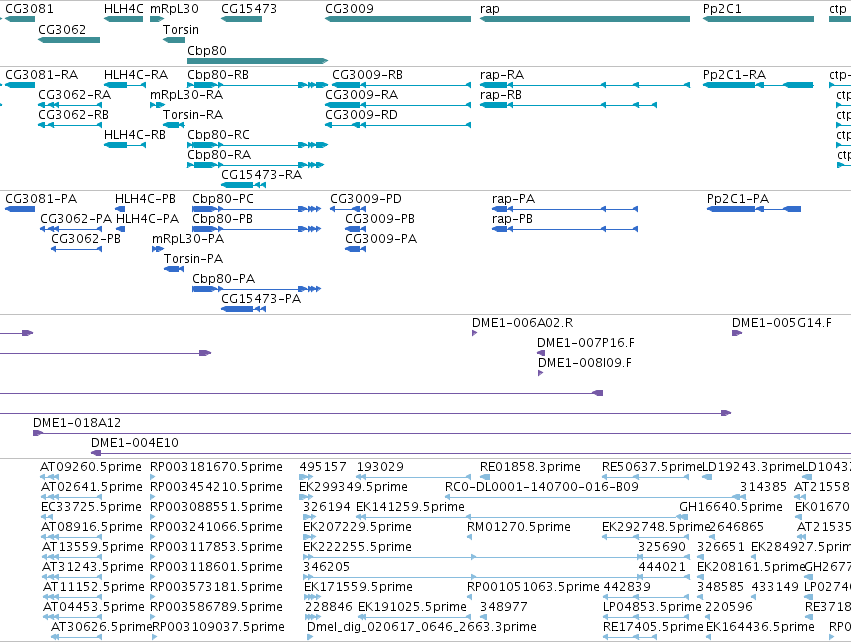
Task: Select clone DME1-007P16.F
Action: click(586, 343)
